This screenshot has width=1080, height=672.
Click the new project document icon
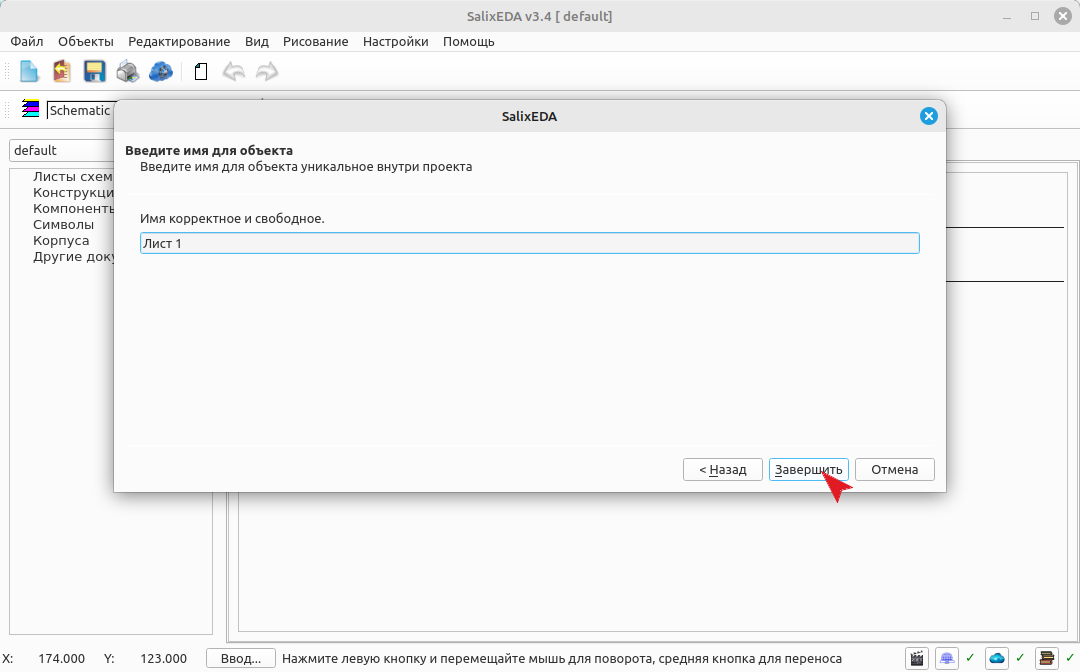pos(29,71)
